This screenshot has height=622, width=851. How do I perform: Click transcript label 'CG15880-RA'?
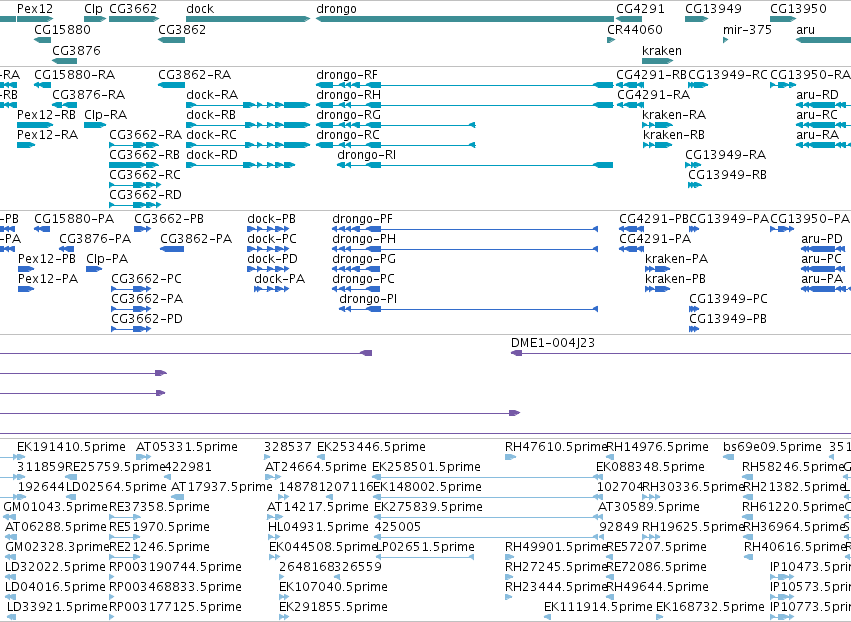click(x=75, y=74)
